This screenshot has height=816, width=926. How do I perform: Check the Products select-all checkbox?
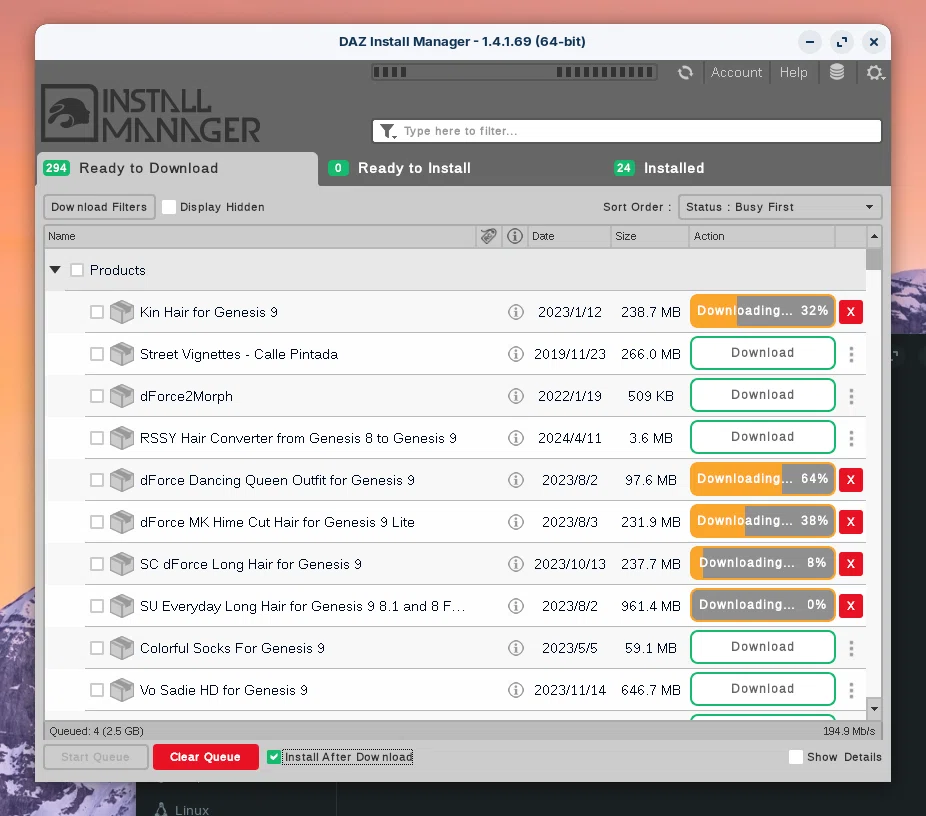pos(77,270)
